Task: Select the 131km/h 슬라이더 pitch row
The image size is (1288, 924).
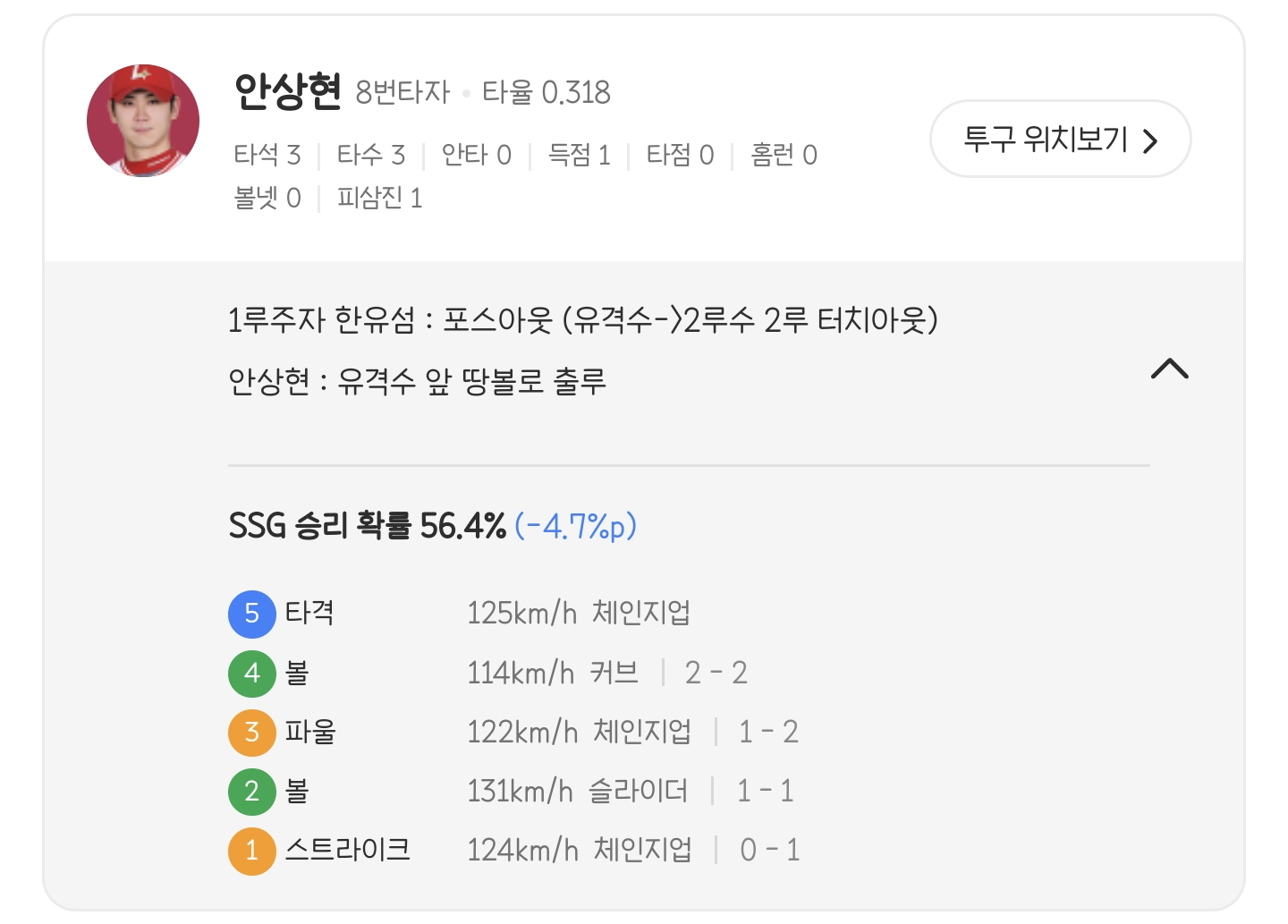Action: pos(577,792)
